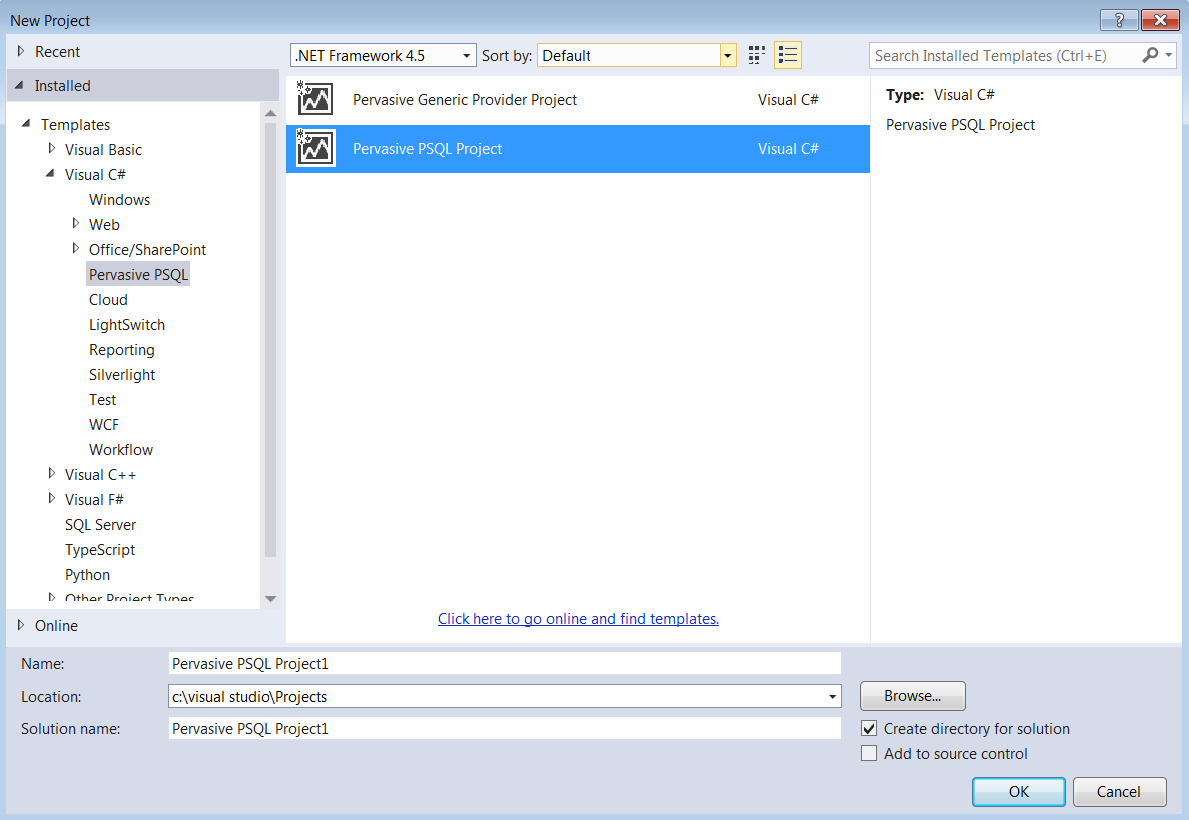Screen dimensions: 1189x820
Task: Expand the Visual Basic tree node
Action: 52,149
